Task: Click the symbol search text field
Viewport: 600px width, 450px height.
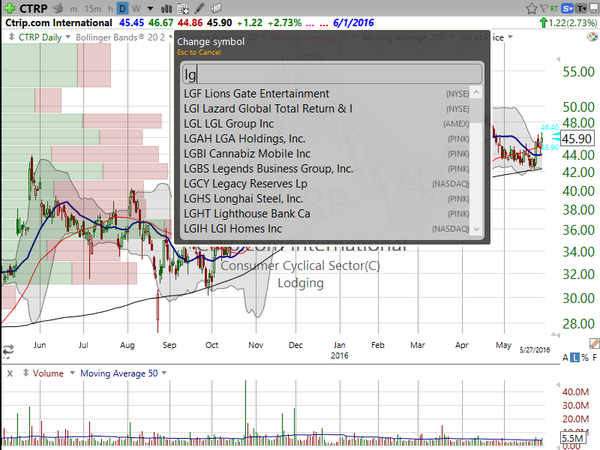Action: 332,74
